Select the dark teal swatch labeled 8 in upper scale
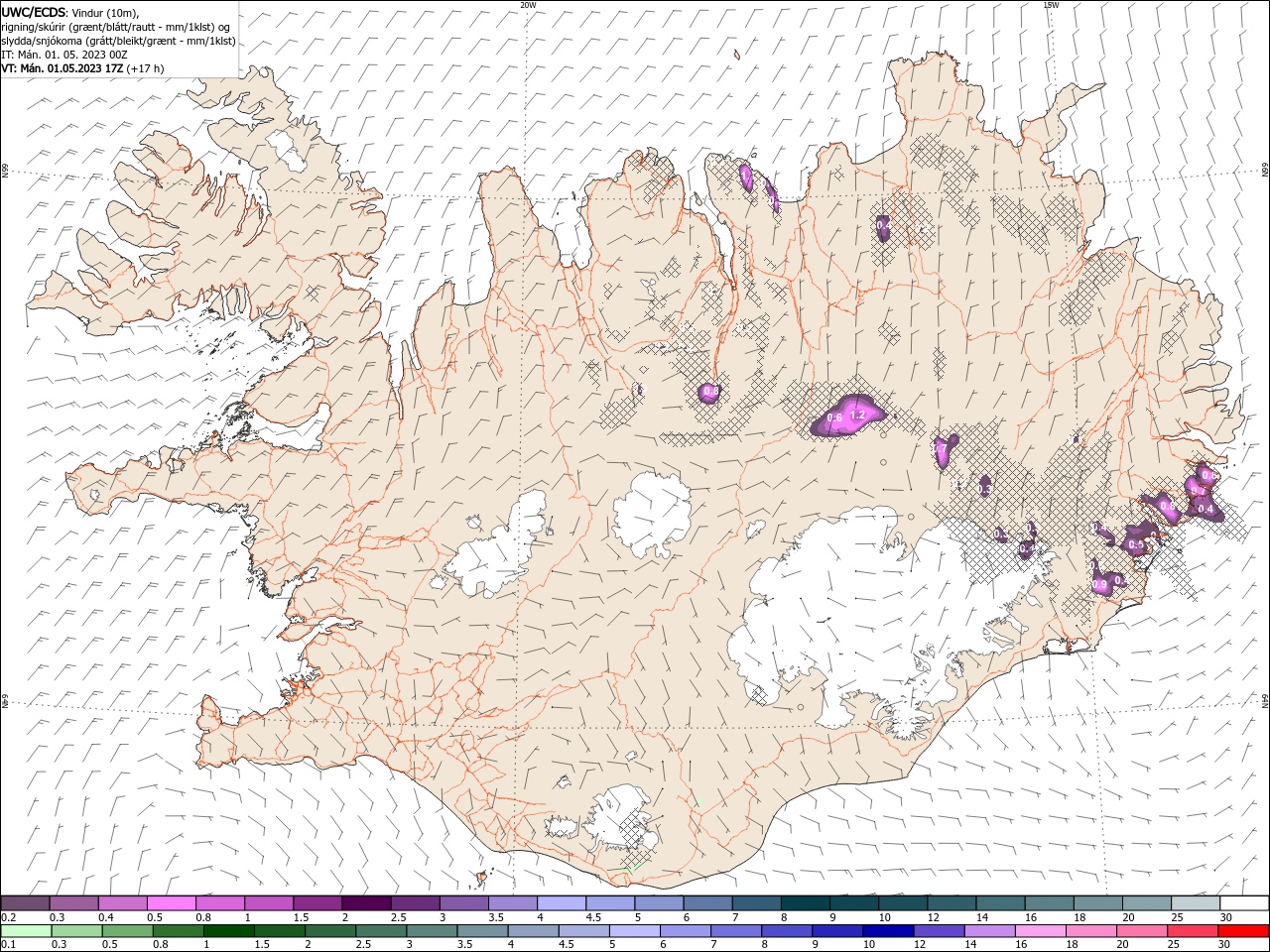1270x952 pixels. pyautogui.click(x=806, y=903)
